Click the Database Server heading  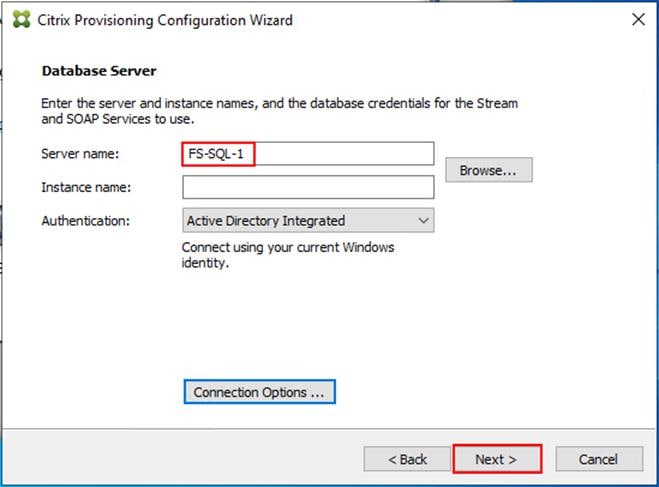coord(99,71)
